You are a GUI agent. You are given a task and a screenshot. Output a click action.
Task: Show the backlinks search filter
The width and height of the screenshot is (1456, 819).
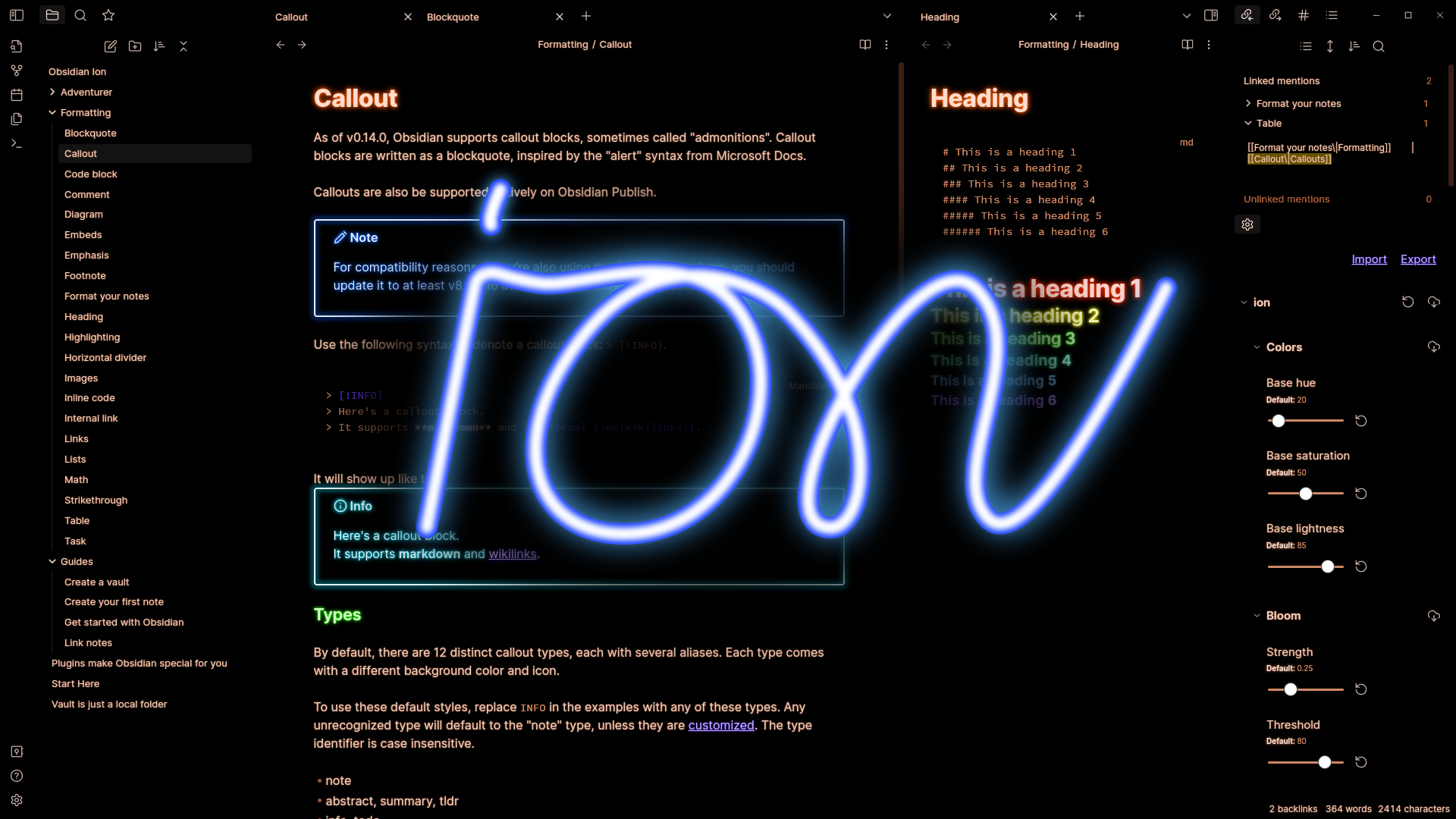point(1379,46)
